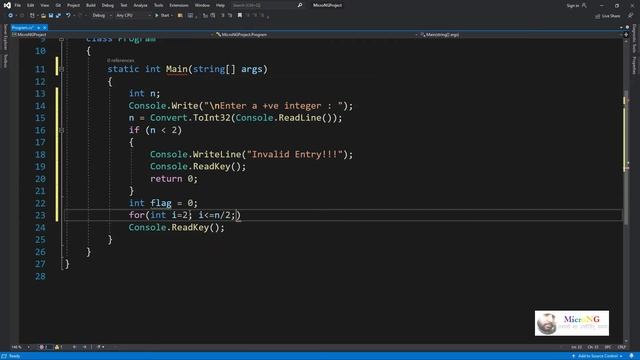Image resolution: width=640 pixels, height=360 pixels.
Task: Click the notifications bell icon
Action: point(631,356)
